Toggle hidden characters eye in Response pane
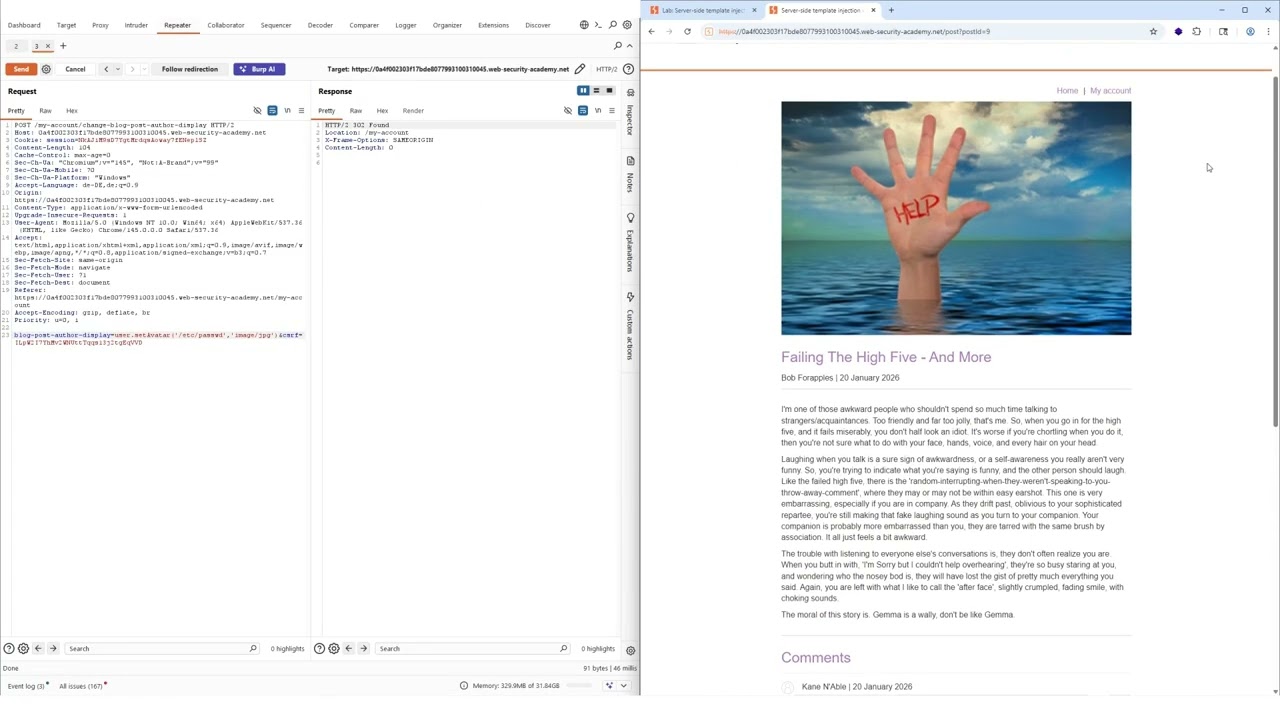This screenshot has height=720, width=1280. (568, 111)
